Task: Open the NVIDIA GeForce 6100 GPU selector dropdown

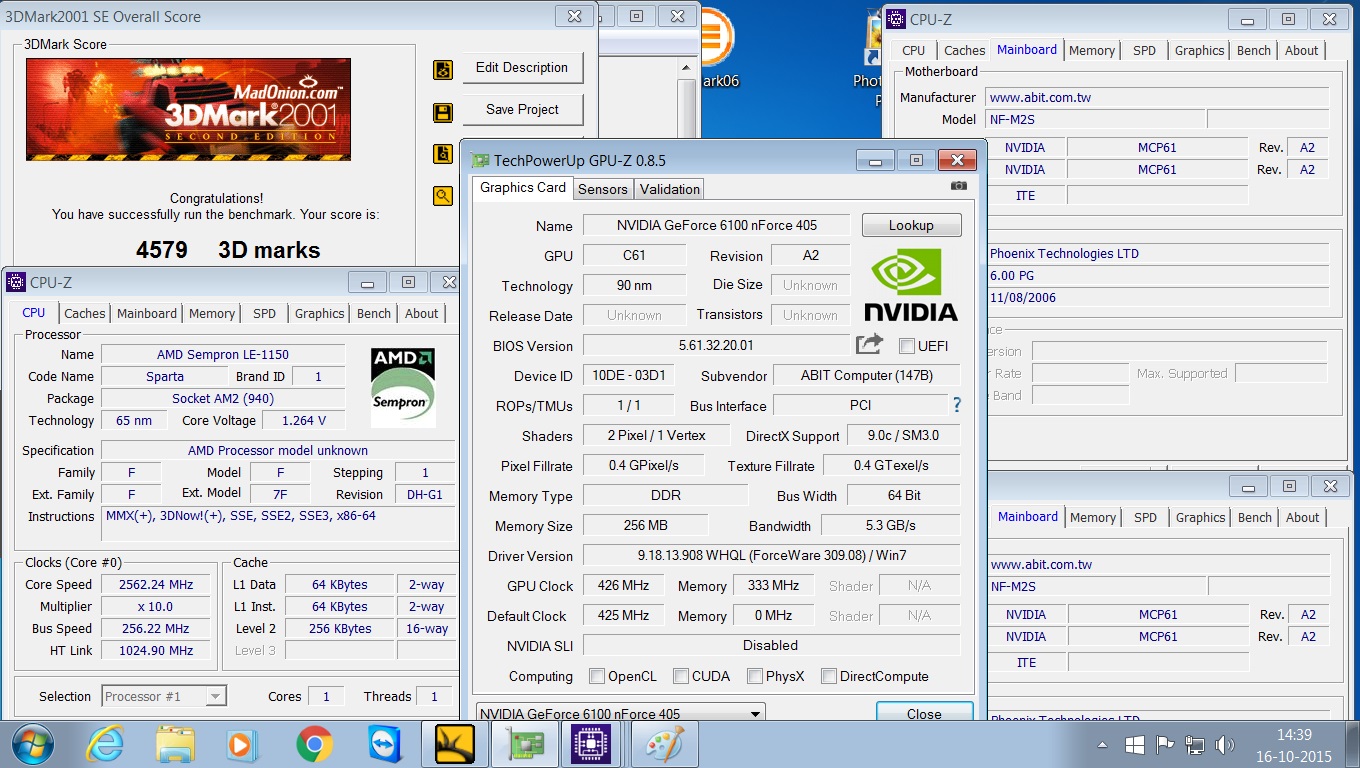Action: point(620,713)
